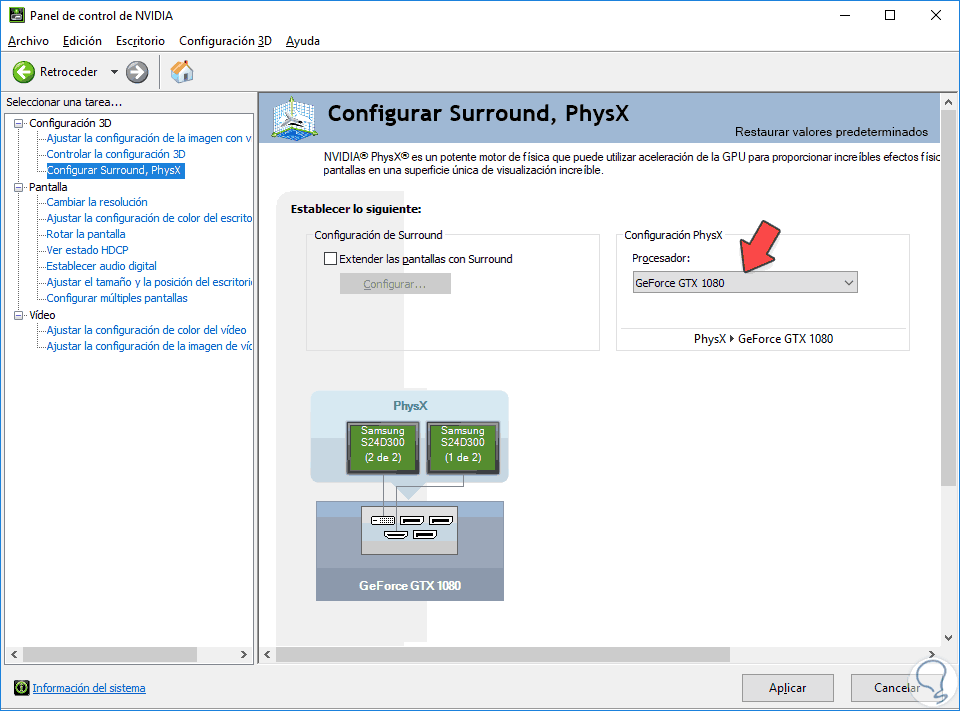Select Samsung S24D300 (1 de 2) monitor
The height and width of the screenshot is (711, 960).
pos(463,447)
